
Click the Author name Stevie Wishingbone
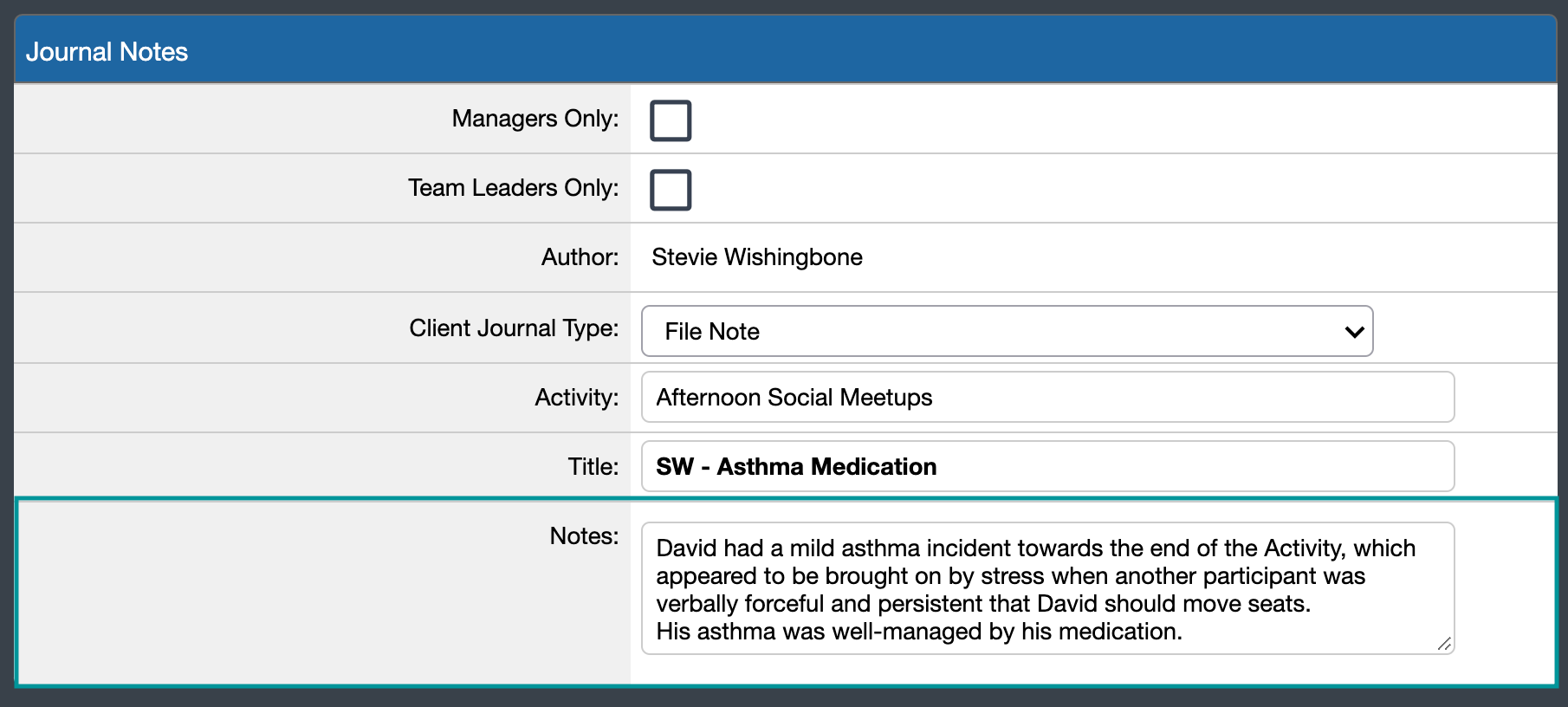click(756, 257)
